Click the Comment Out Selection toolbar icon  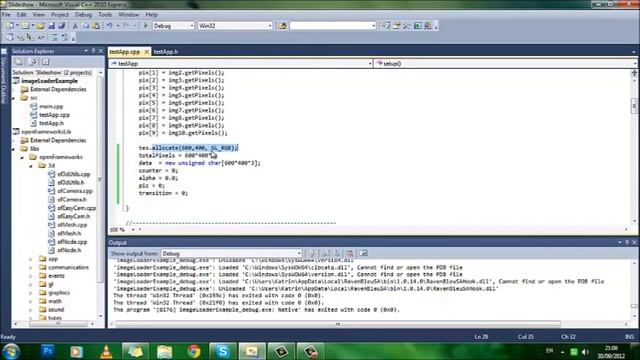[54, 38]
